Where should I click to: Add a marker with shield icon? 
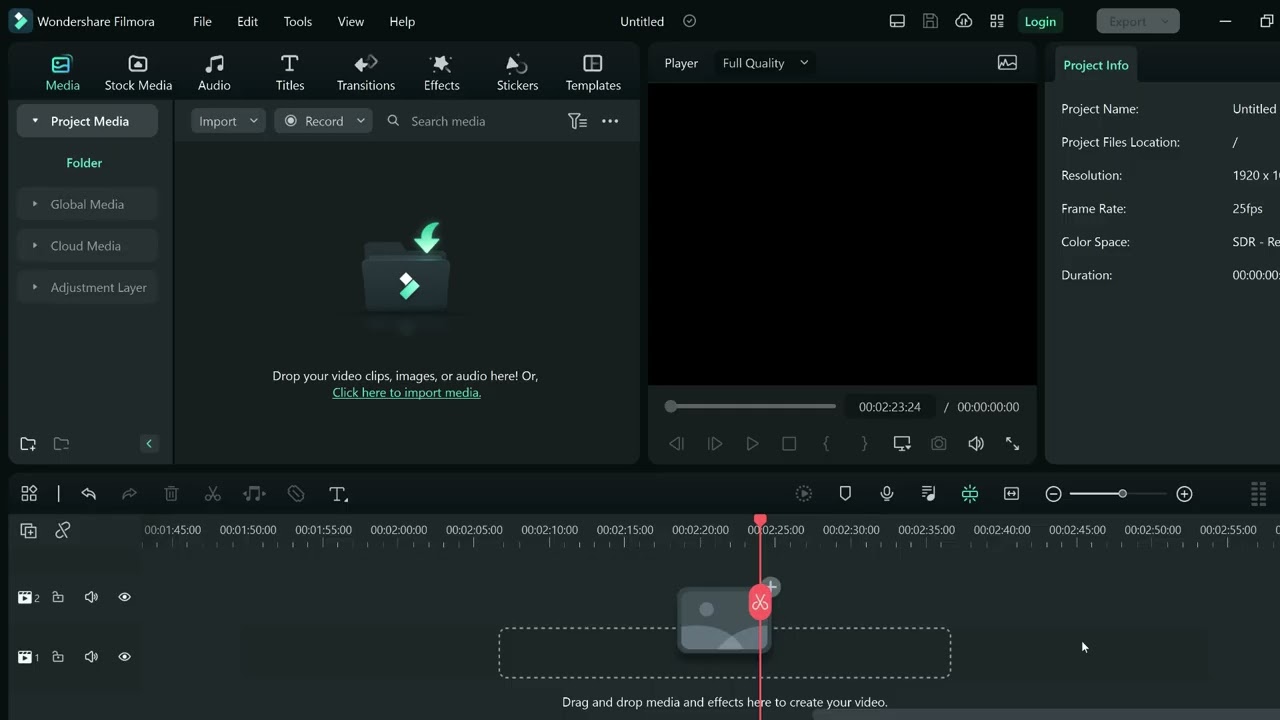tap(845, 494)
